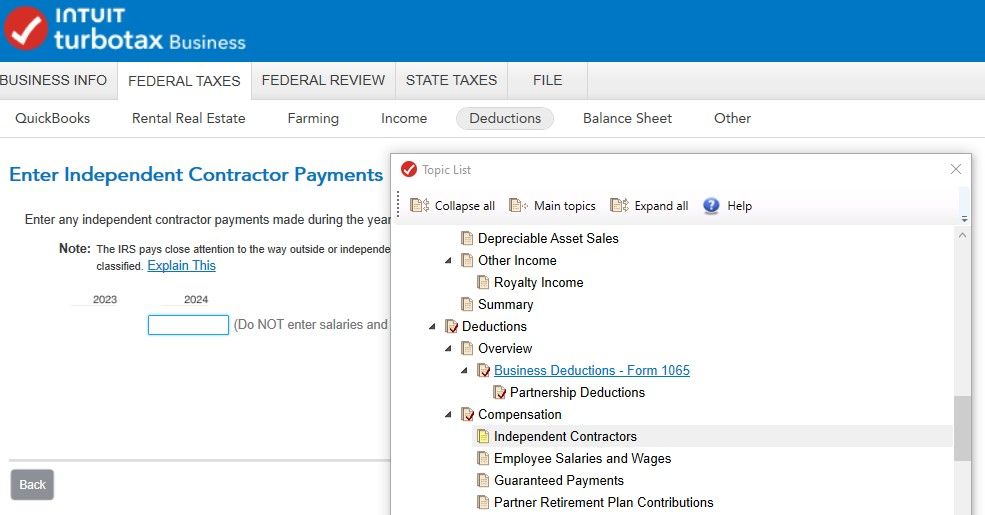
Task: Click the Overview page icon
Action: [467, 349]
